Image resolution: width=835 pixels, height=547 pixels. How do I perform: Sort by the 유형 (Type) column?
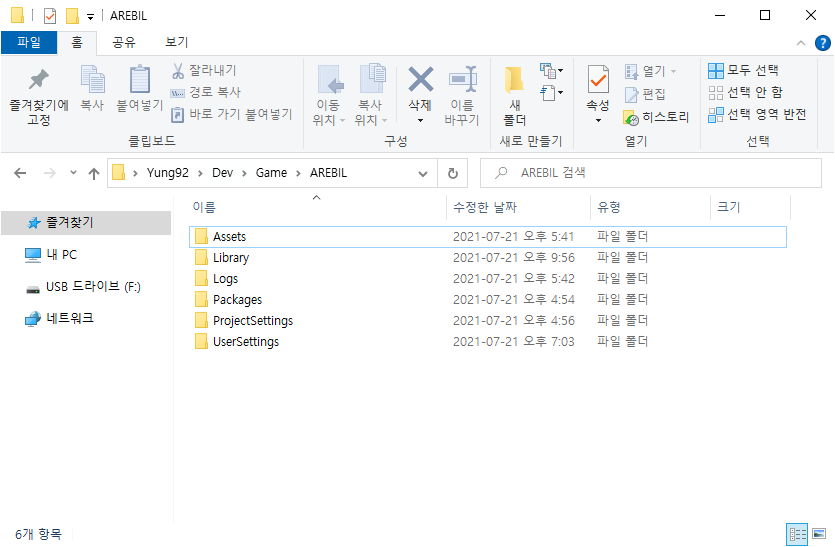coord(650,207)
